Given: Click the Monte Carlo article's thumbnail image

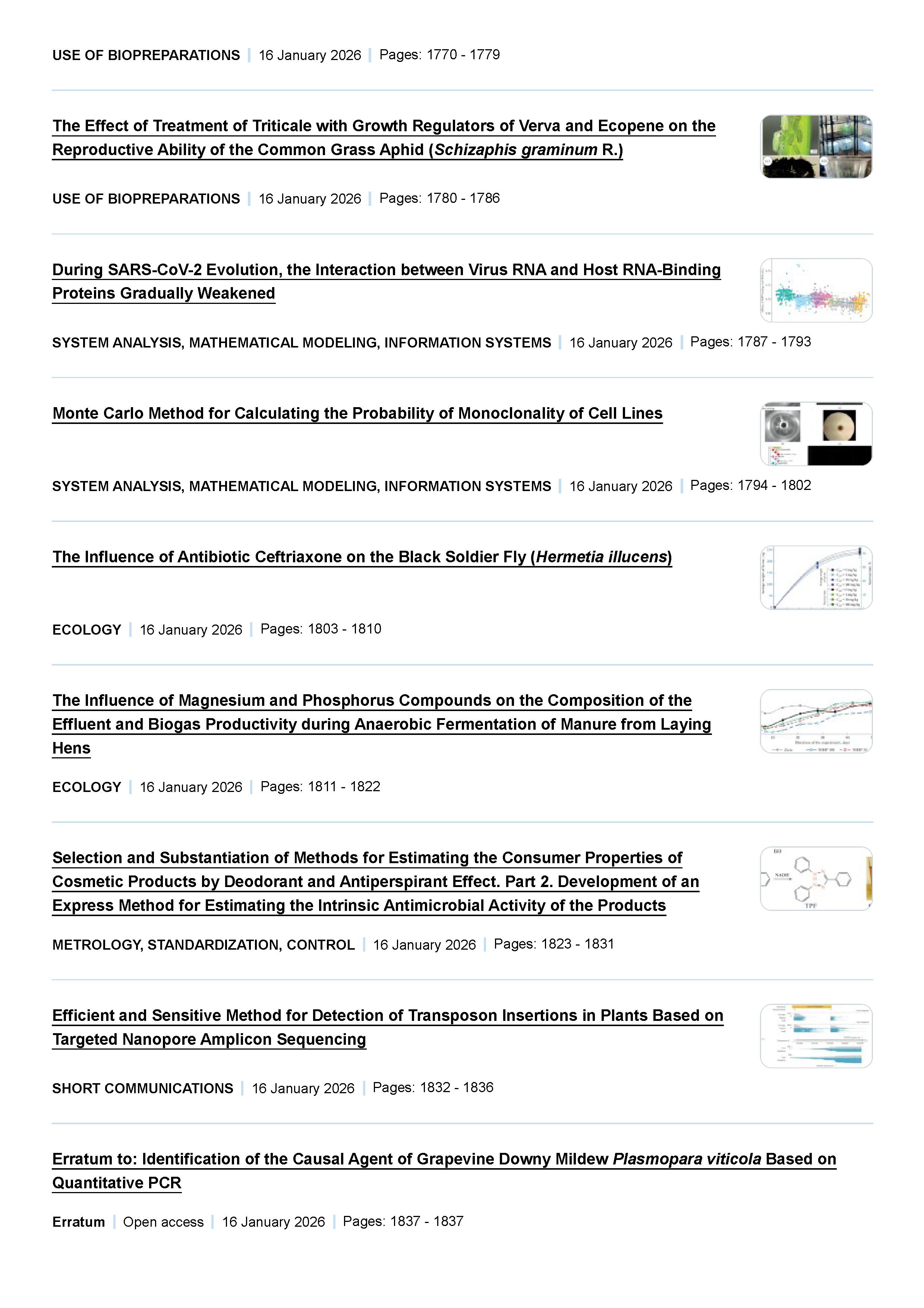Looking at the screenshot, I should pos(816,434).
